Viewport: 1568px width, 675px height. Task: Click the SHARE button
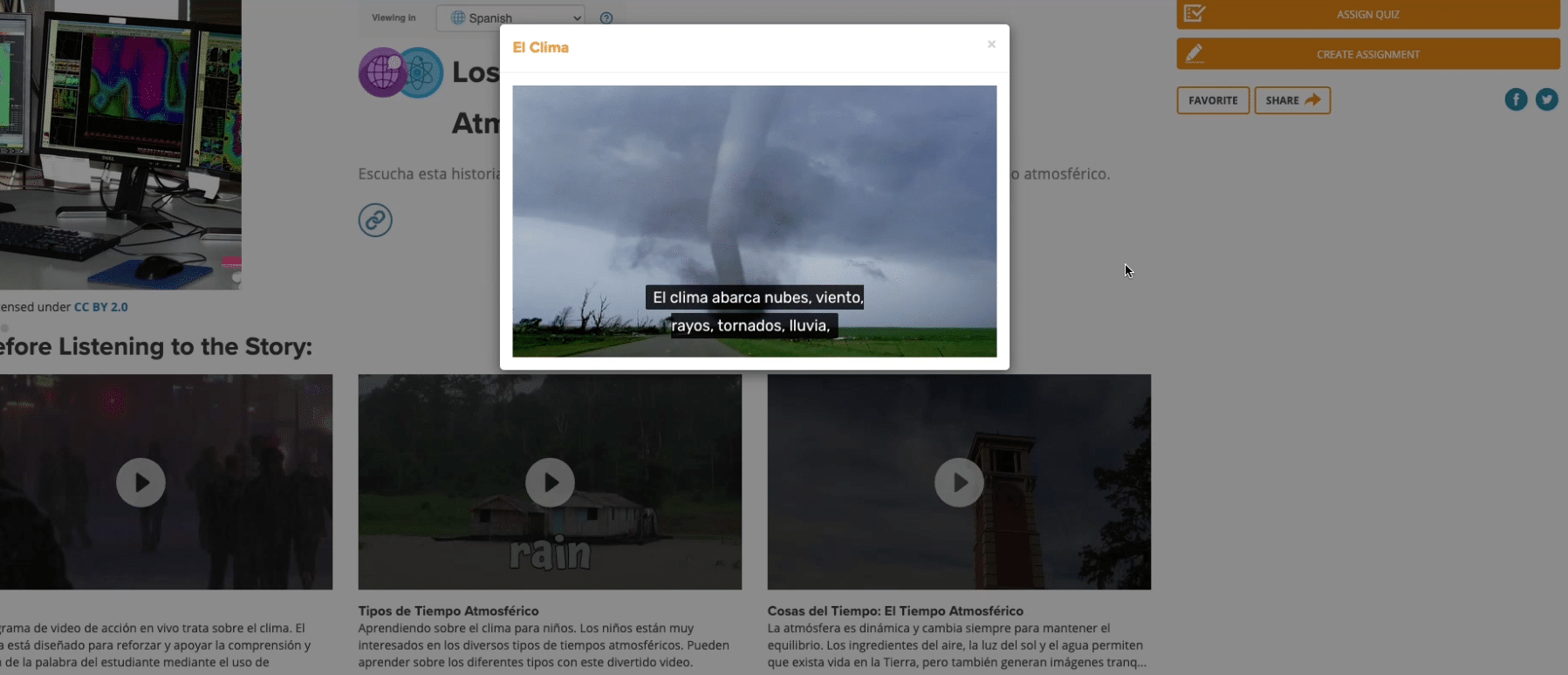pyautogui.click(x=1292, y=100)
